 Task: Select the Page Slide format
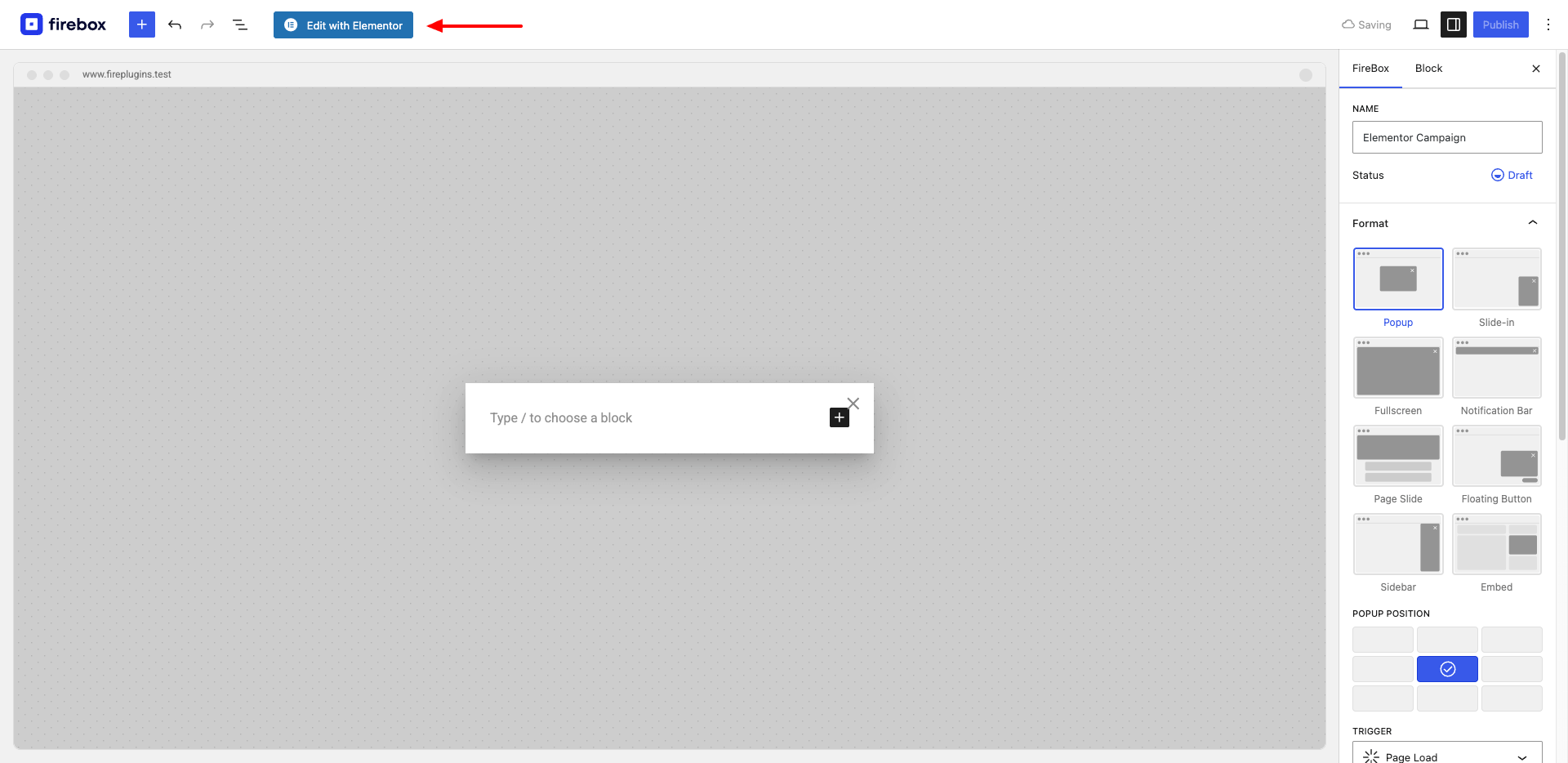click(x=1398, y=464)
